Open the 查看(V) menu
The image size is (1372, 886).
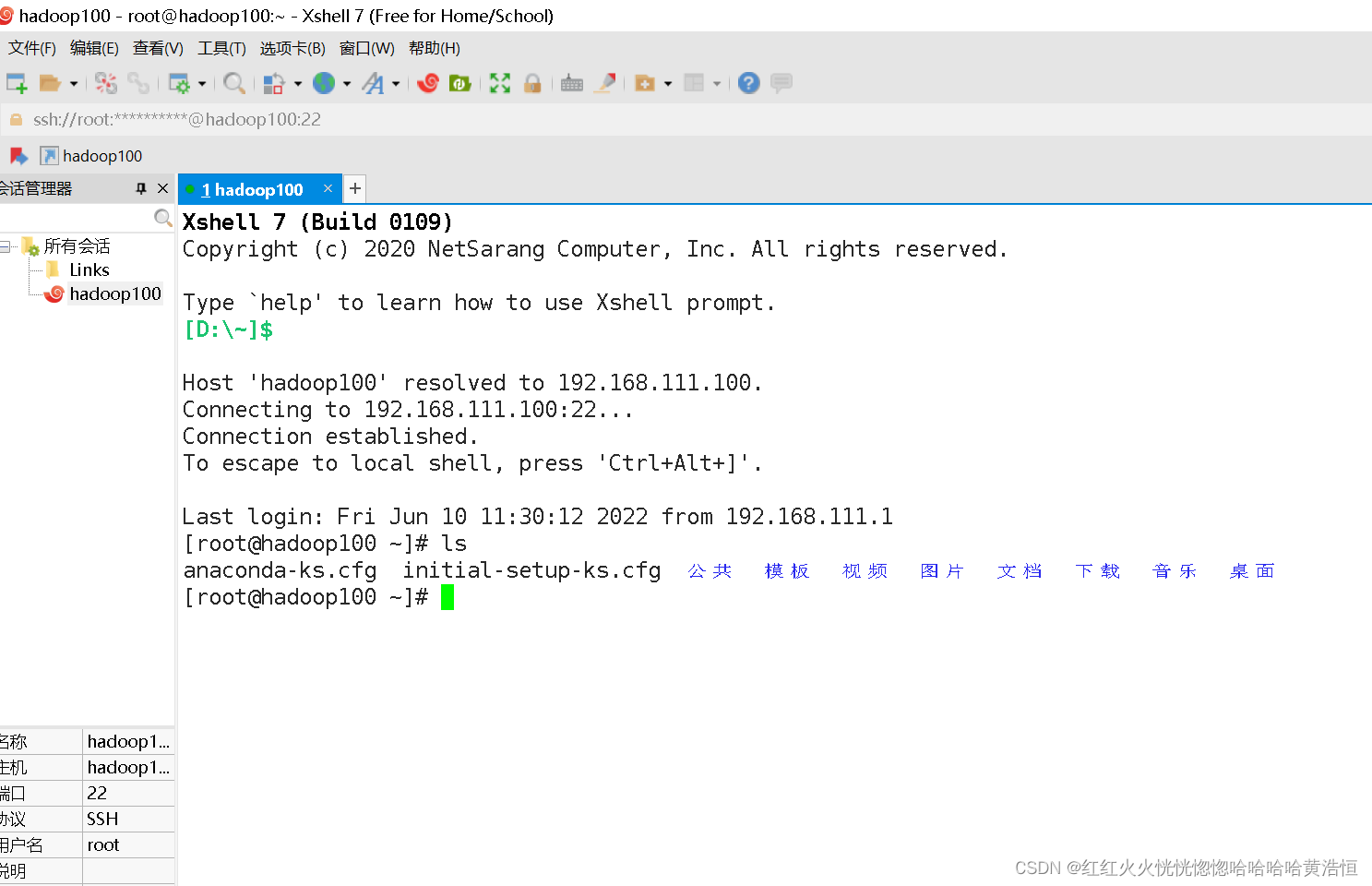[x=158, y=48]
